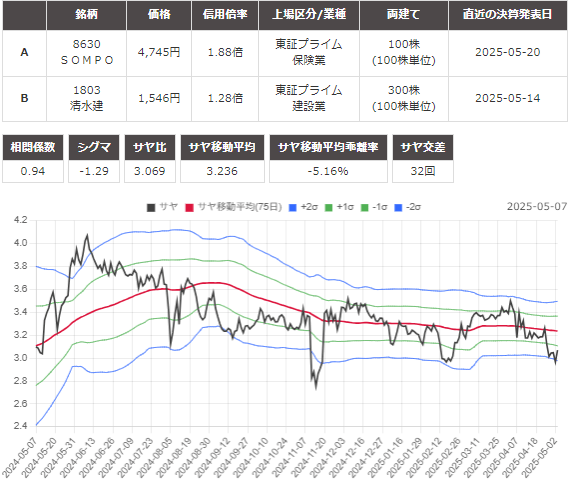568x480 pixels.
Task: Toggle the blue +2σ legend swatch
Action: 293,208
